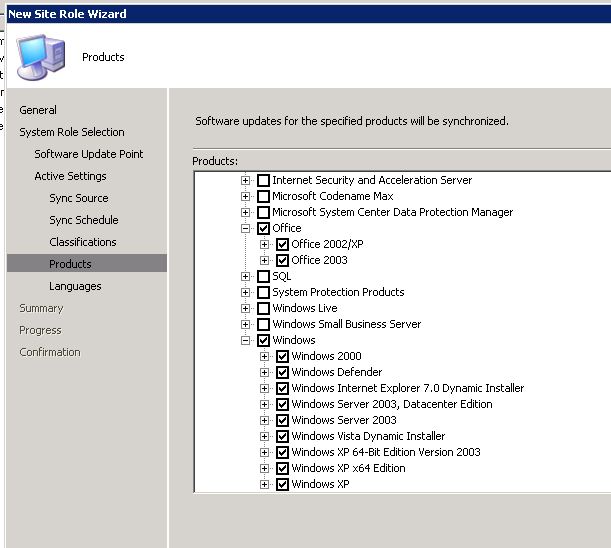
Task: Uncheck Windows XP 64-Bit Edition Version 2003
Action: 283,452
